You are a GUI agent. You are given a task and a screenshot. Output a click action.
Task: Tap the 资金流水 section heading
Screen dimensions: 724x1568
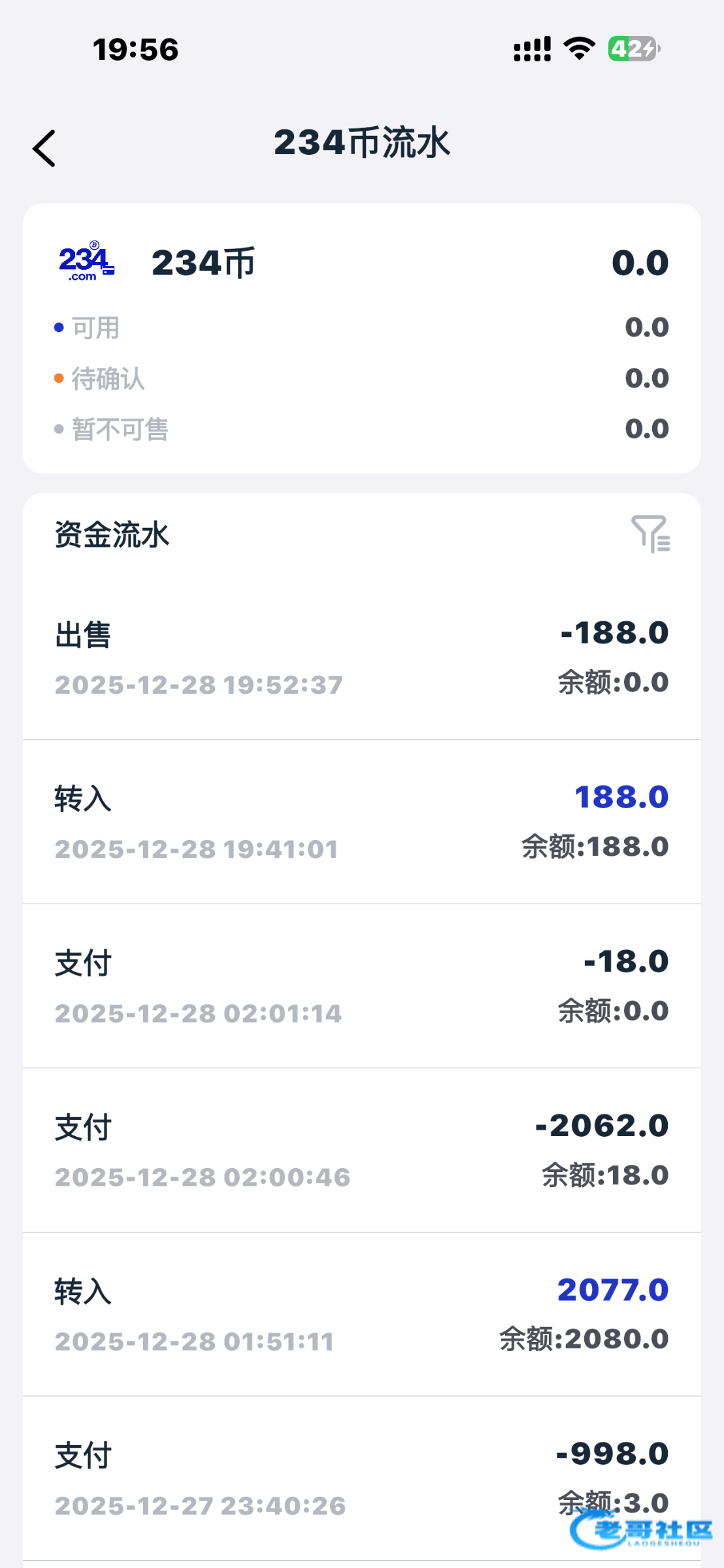(x=112, y=534)
